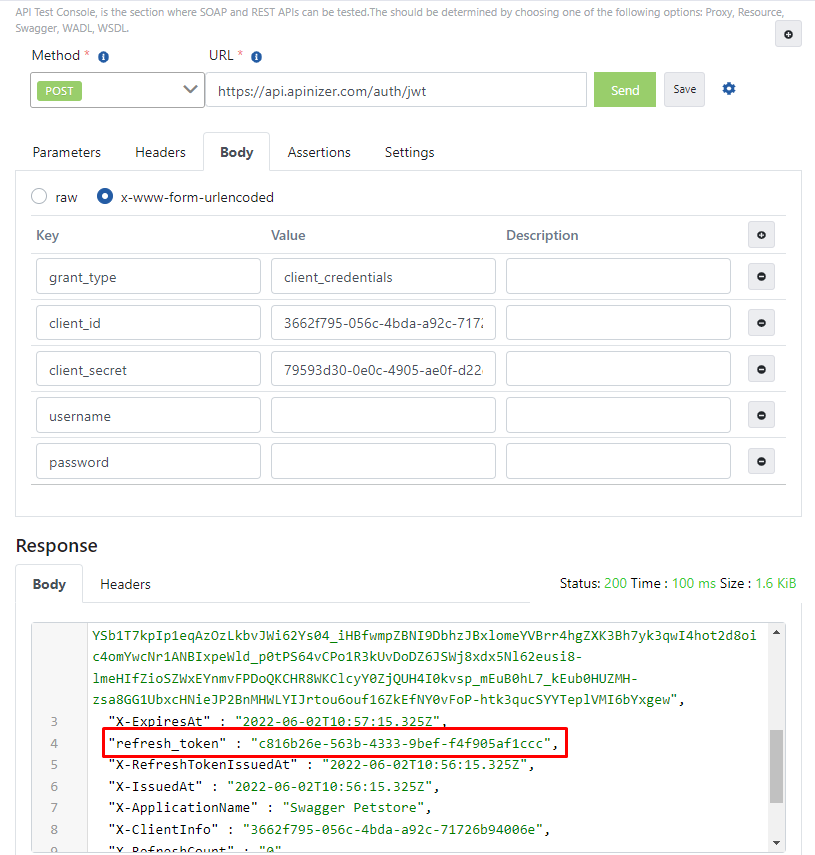815x855 pixels.
Task: Click the plus icon at top right
Action: (x=788, y=34)
